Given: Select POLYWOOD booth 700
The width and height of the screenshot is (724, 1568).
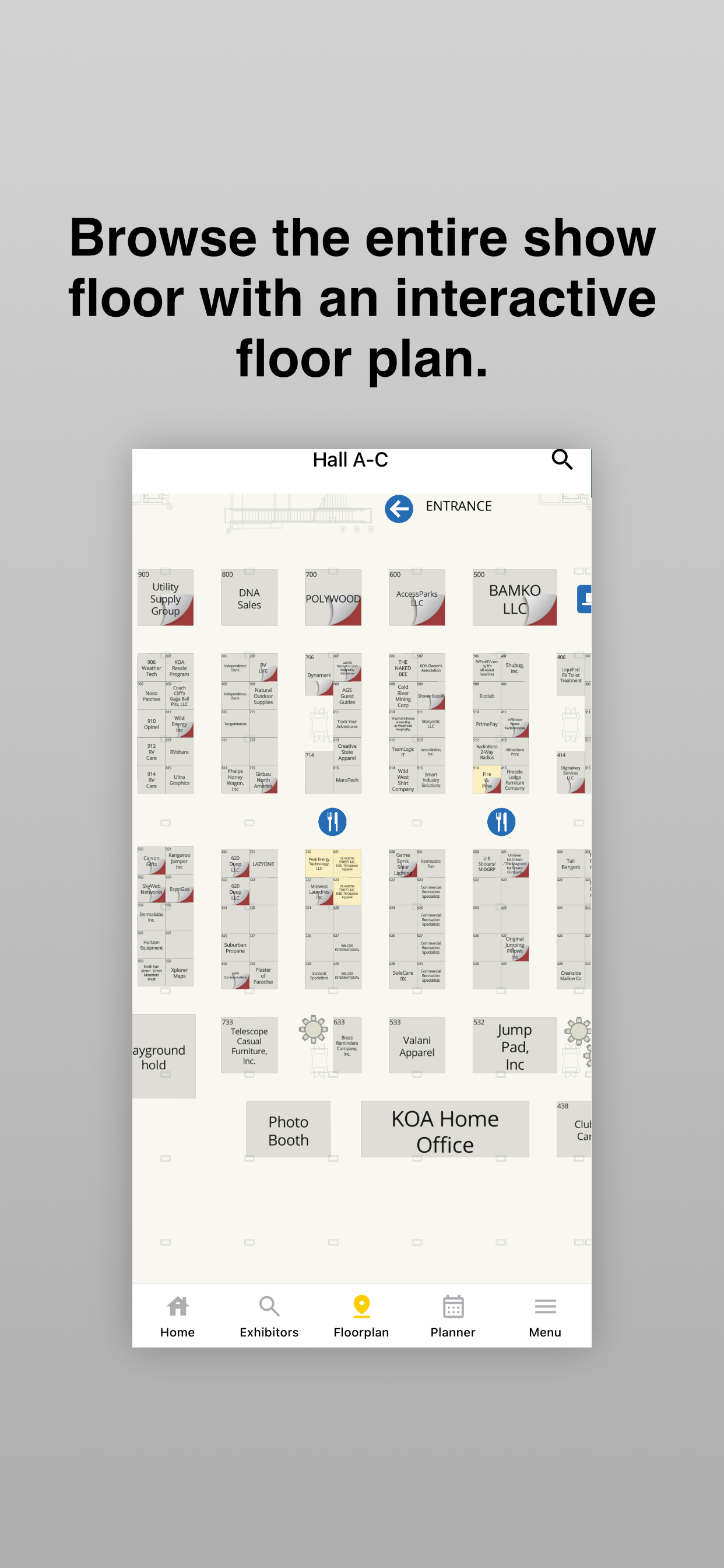Looking at the screenshot, I should 333,598.
